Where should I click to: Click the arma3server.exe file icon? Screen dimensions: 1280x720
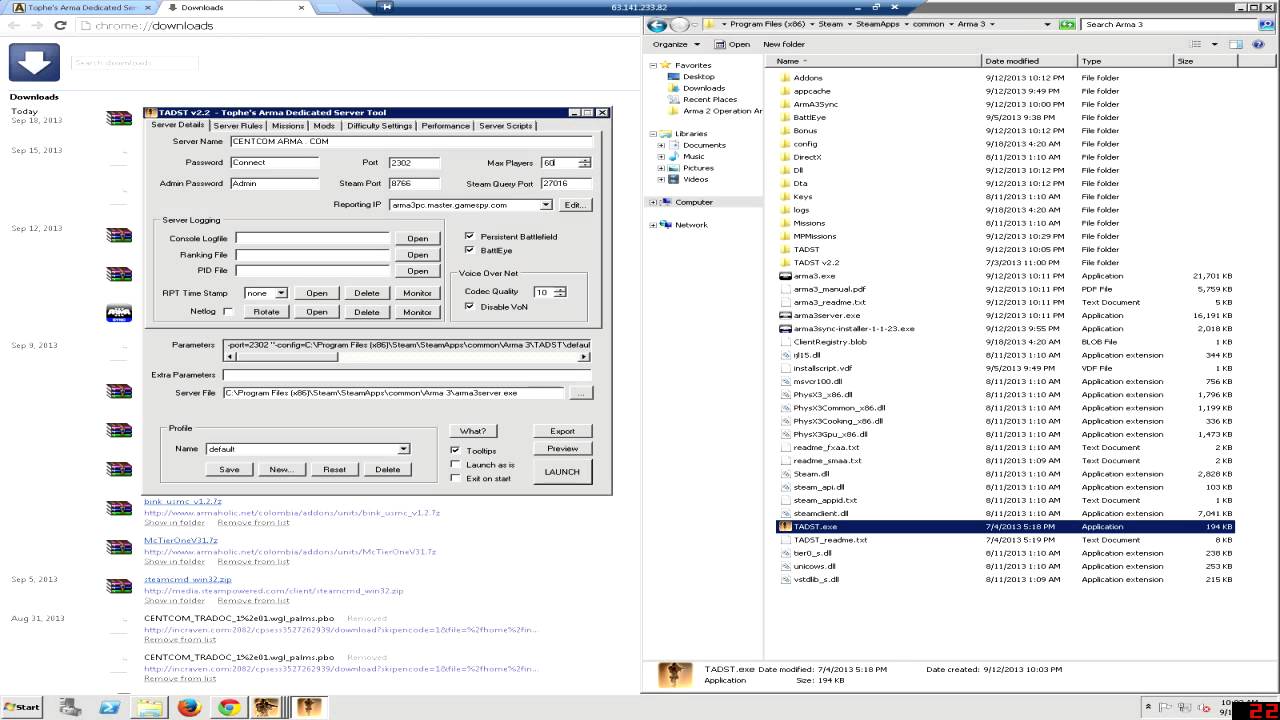tap(785, 315)
